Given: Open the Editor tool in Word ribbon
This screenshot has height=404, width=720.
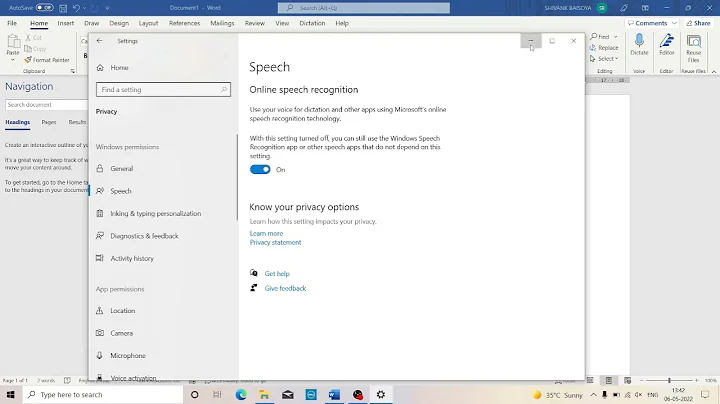Looking at the screenshot, I should click(667, 45).
